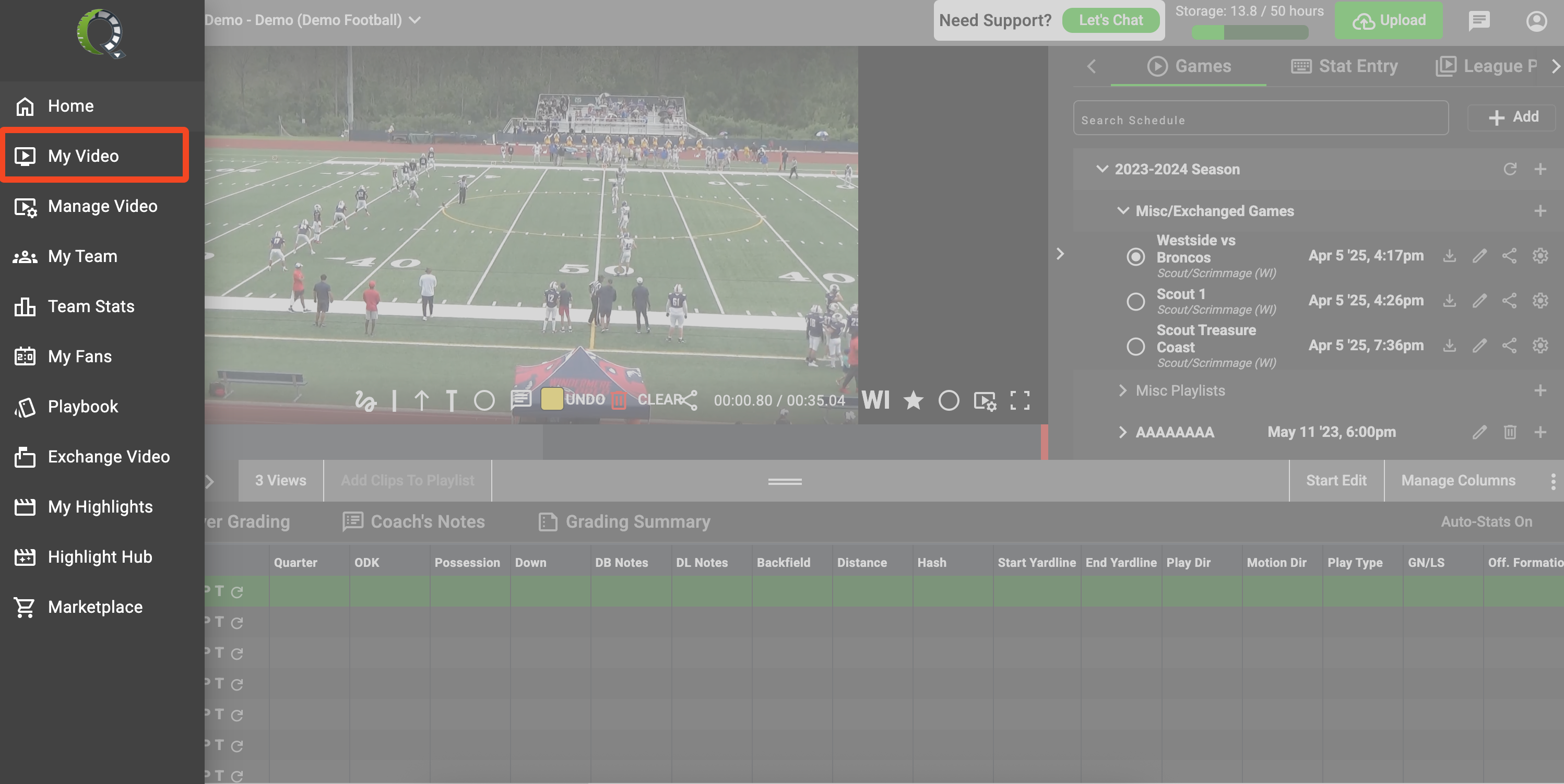
Task: Collapse the side panel arrow beside video
Action: [x=1060, y=254]
